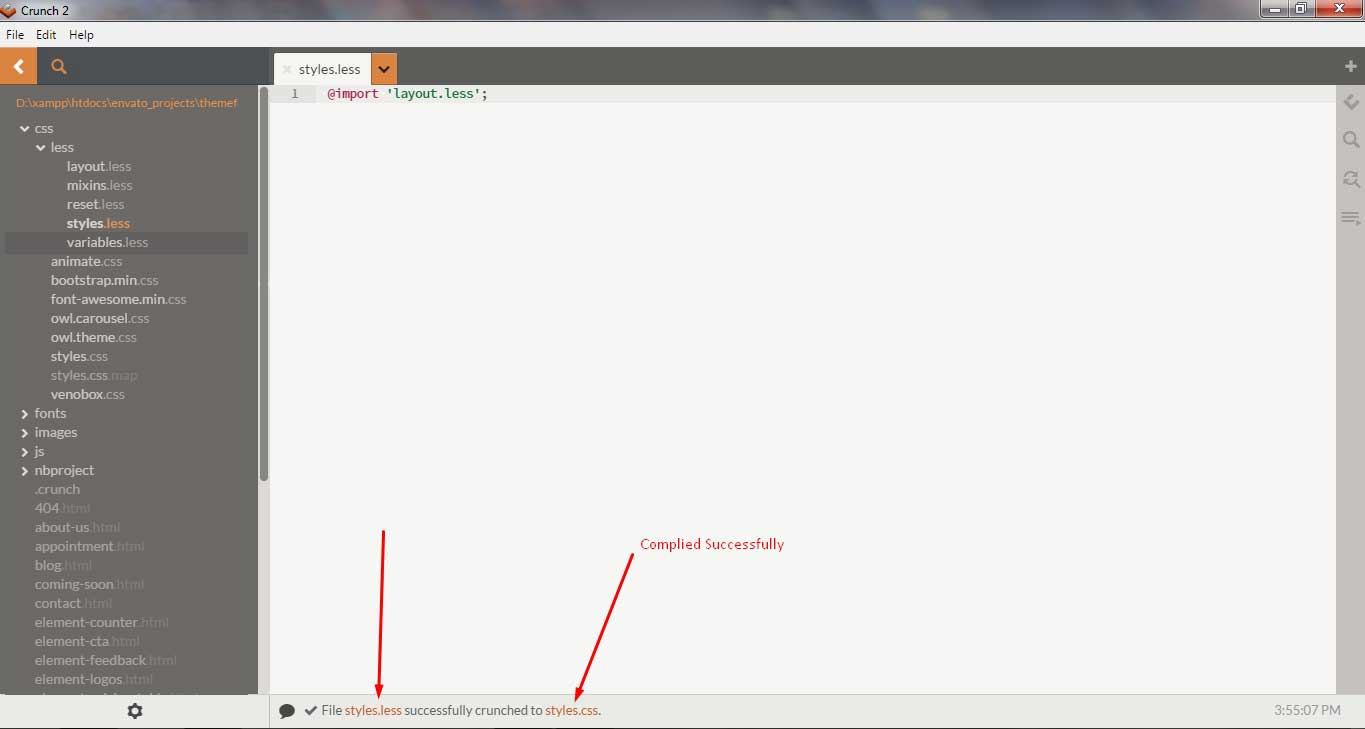Open styles.css in file tree

coord(79,356)
